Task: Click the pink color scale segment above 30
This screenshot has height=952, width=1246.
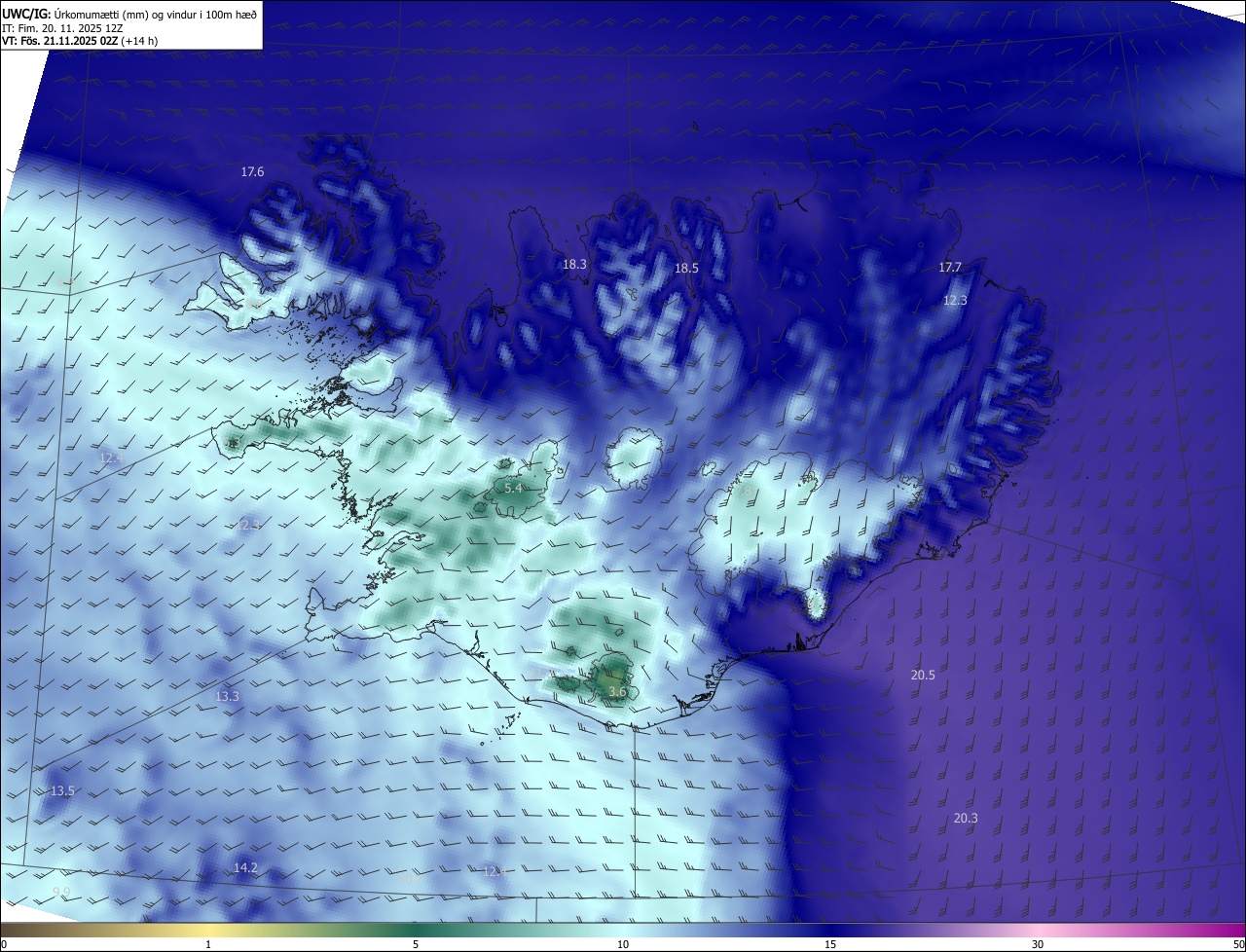Action: [x=1038, y=930]
